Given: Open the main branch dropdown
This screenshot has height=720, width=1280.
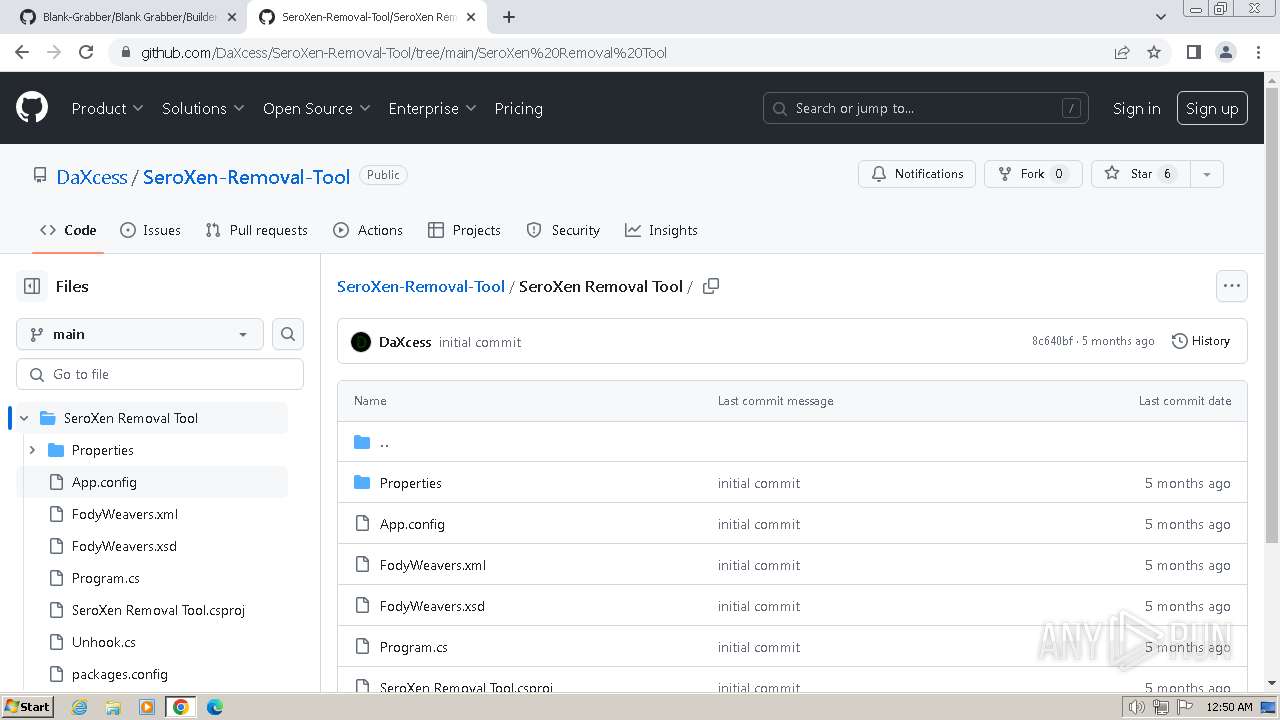Looking at the screenshot, I should [140, 334].
